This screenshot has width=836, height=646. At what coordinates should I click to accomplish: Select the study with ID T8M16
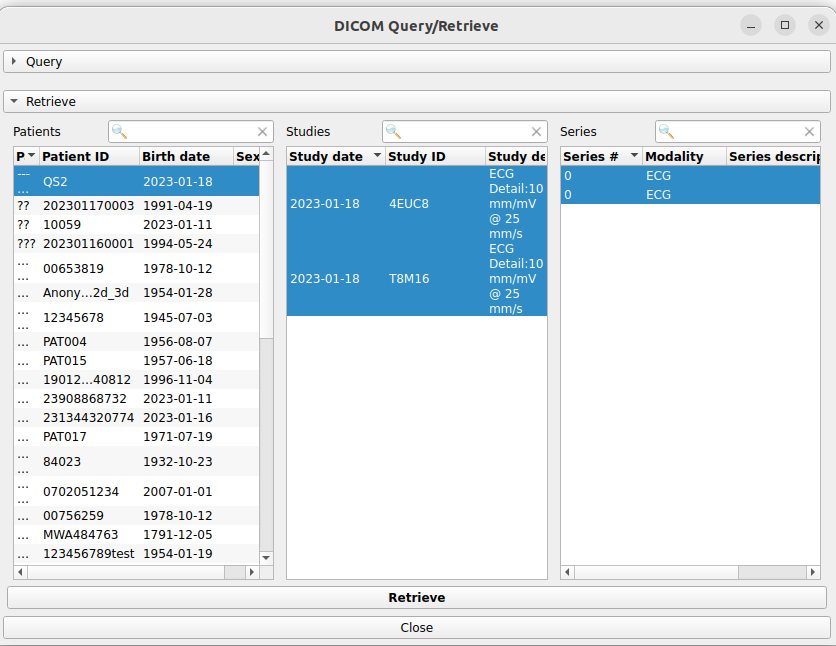409,279
